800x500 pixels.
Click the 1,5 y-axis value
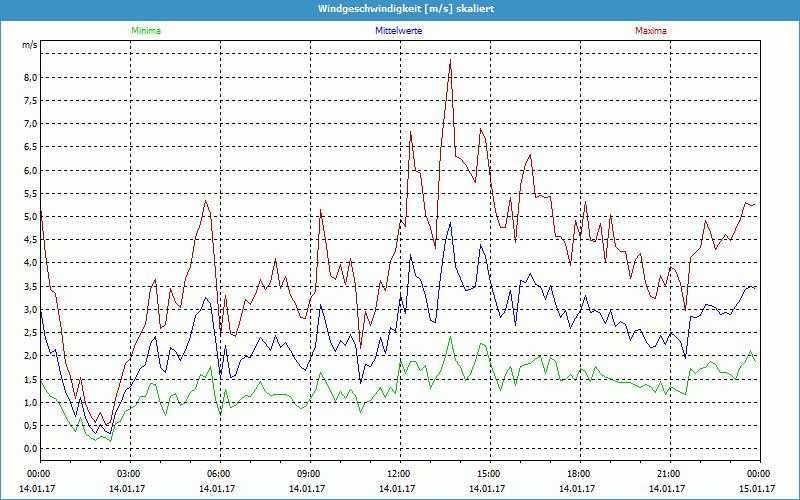[x=31, y=379]
